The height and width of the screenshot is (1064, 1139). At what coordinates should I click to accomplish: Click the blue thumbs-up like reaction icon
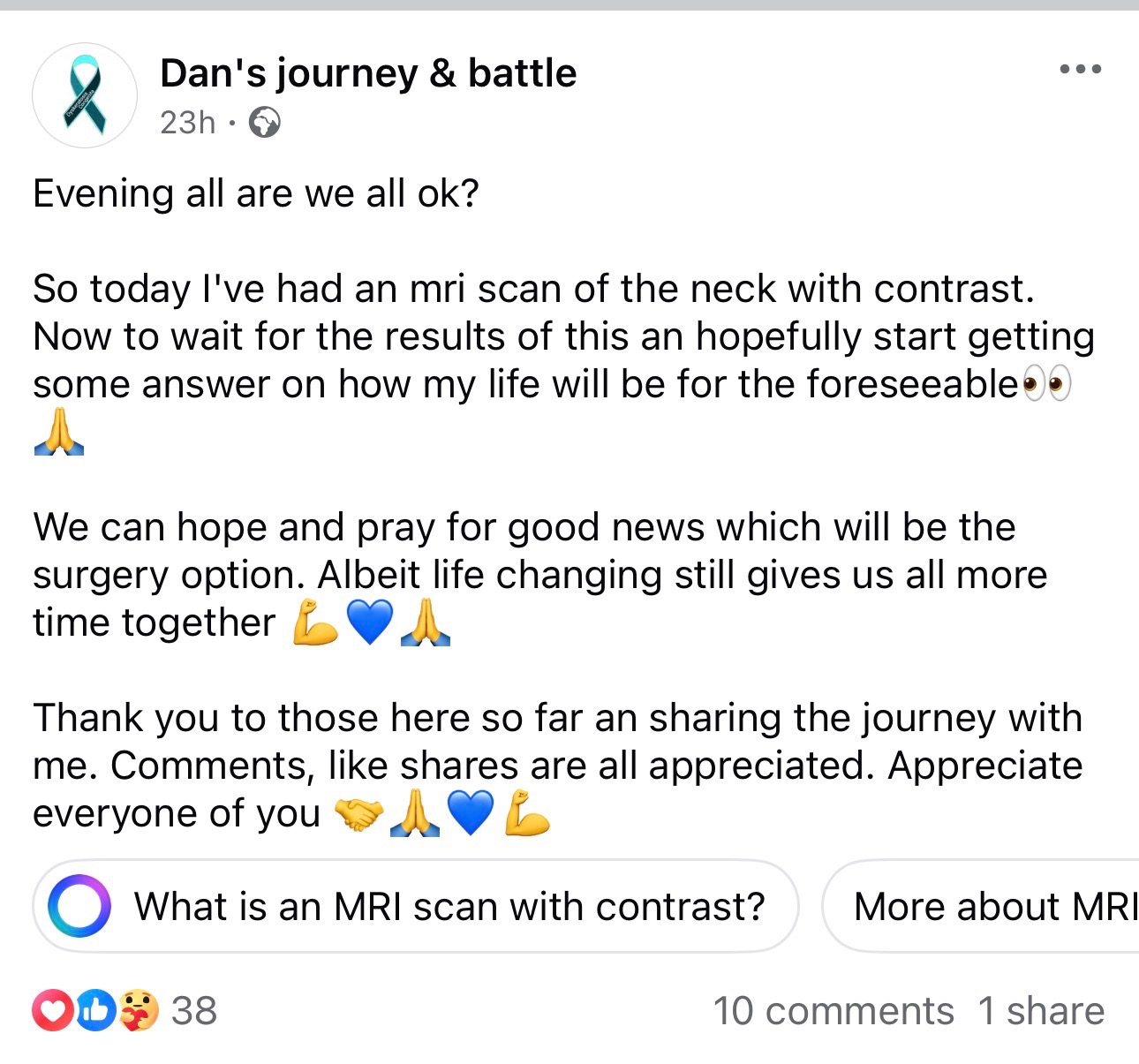(96, 1011)
